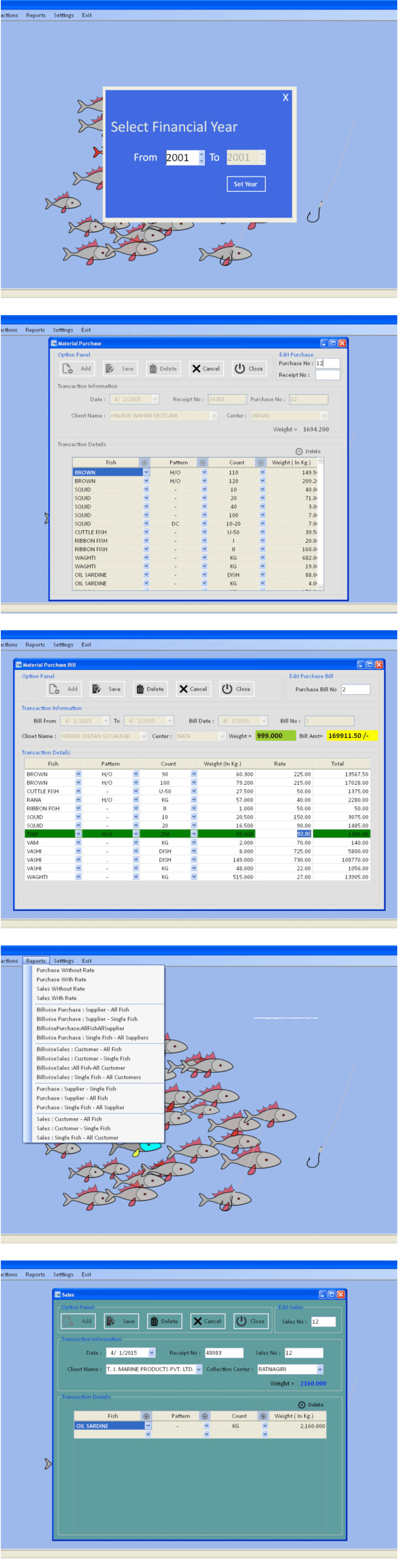
Task: Expand Collection Center RATNAGIRI dropdown
Action: pyautogui.click(x=320, y=1369)
